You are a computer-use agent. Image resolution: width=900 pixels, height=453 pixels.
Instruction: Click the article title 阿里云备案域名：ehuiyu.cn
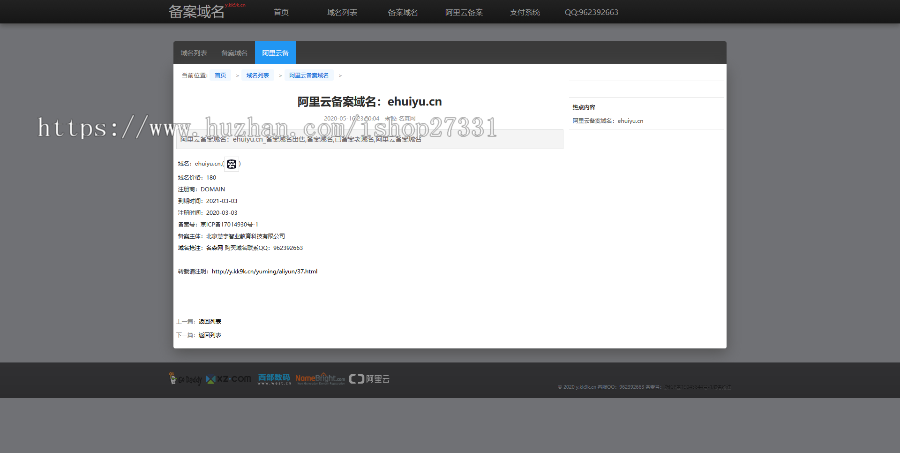tap(370, 102)
